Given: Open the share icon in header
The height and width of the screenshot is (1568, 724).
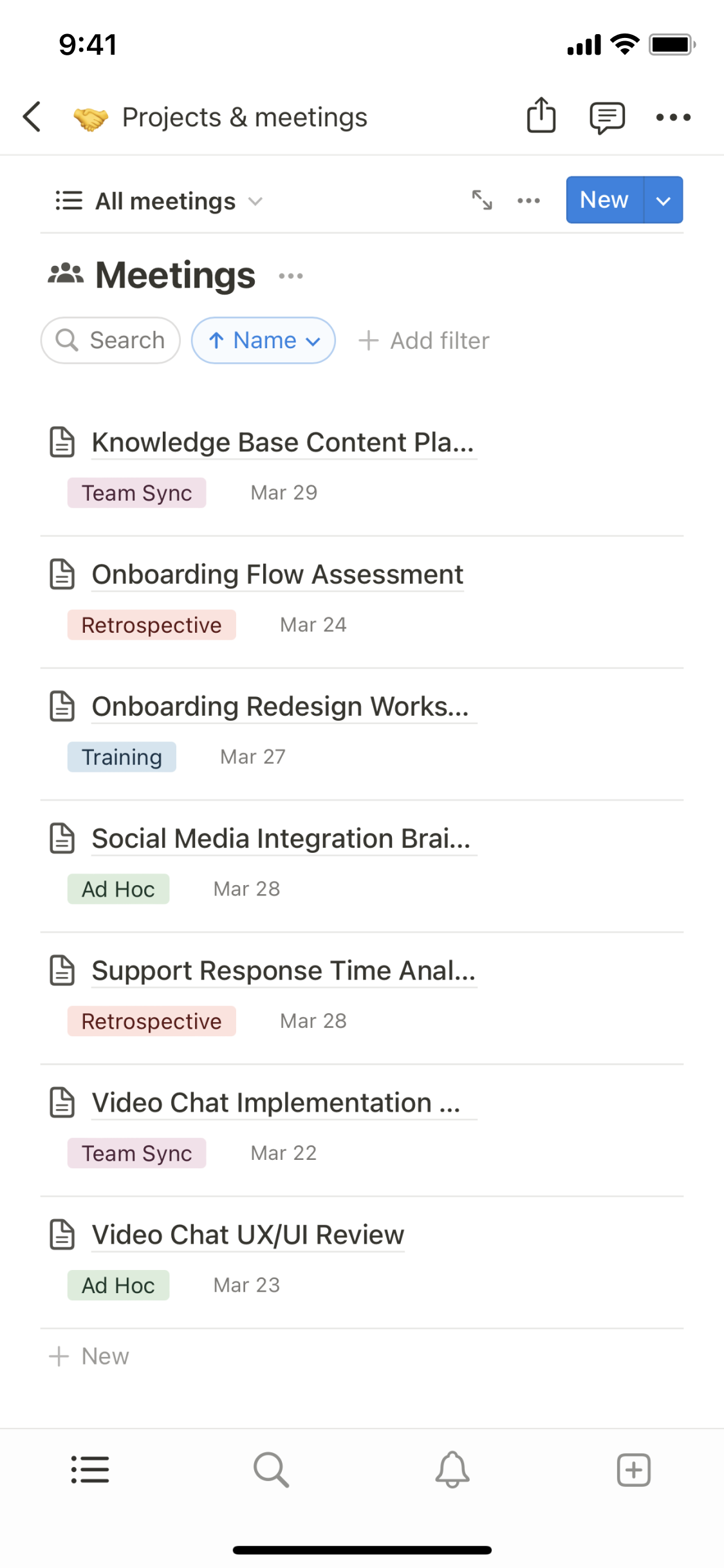Looking at the screenshot, I should pyautogui.click(x=541, y=116).
